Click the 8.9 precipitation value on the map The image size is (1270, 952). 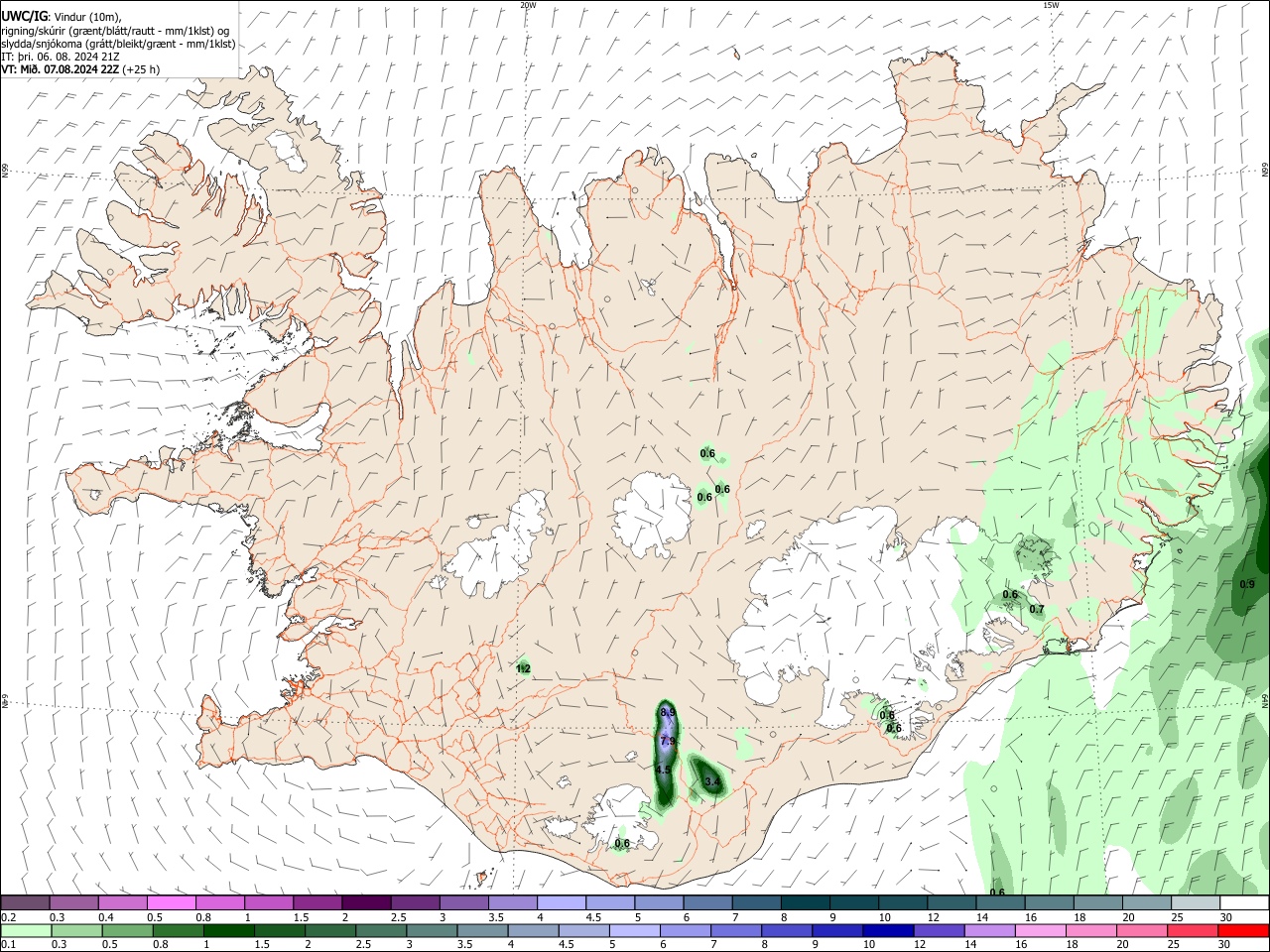[x=668, y=713]
